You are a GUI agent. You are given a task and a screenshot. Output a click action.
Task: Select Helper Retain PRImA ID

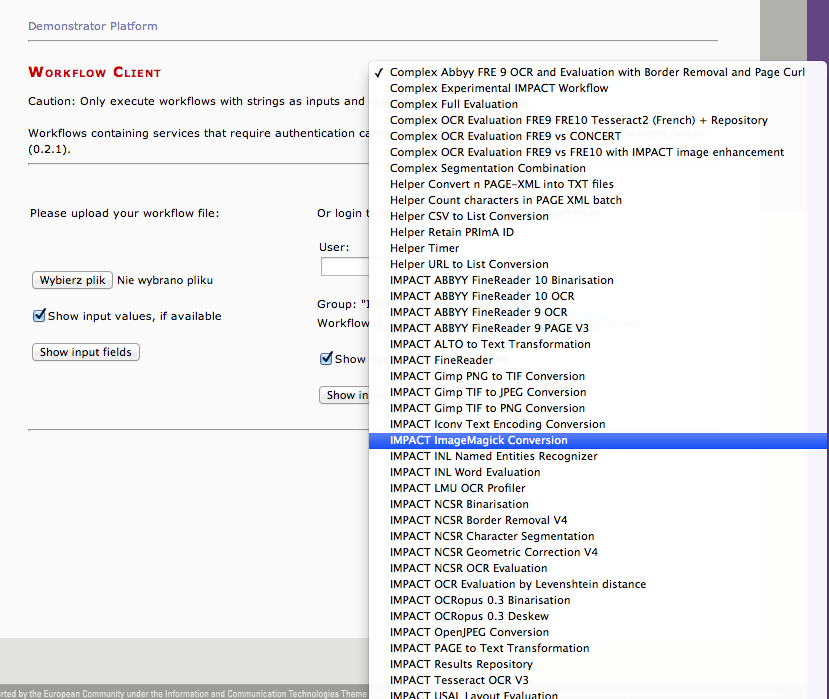click(x=597, y=232)
